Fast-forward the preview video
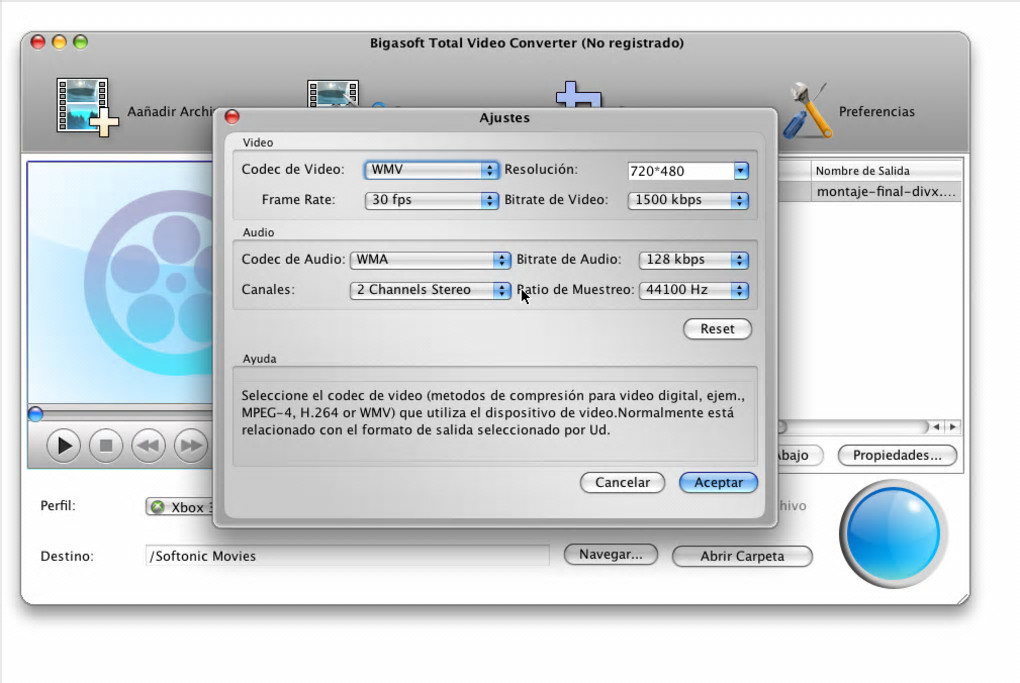Image resolution: width=1020 pixels, height=683 pixels. (x=191, y=446)
